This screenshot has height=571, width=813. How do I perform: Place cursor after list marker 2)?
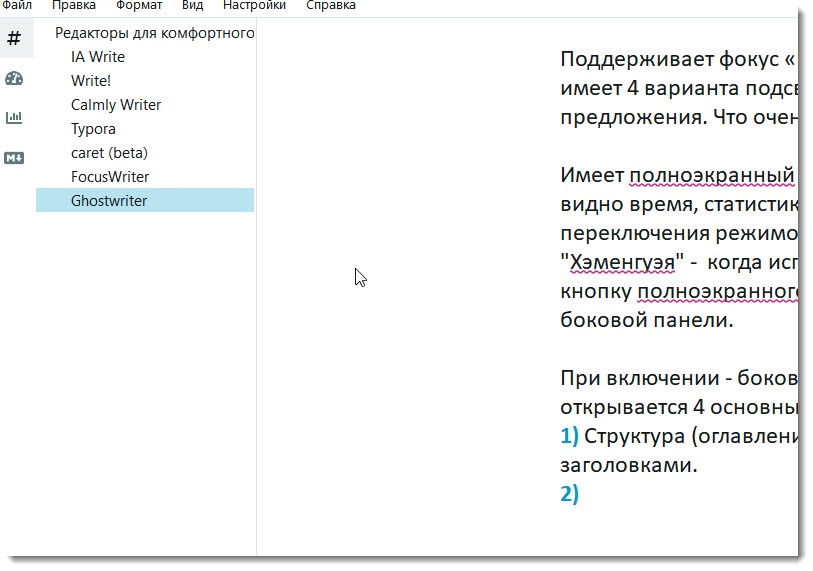click(580, 493)
